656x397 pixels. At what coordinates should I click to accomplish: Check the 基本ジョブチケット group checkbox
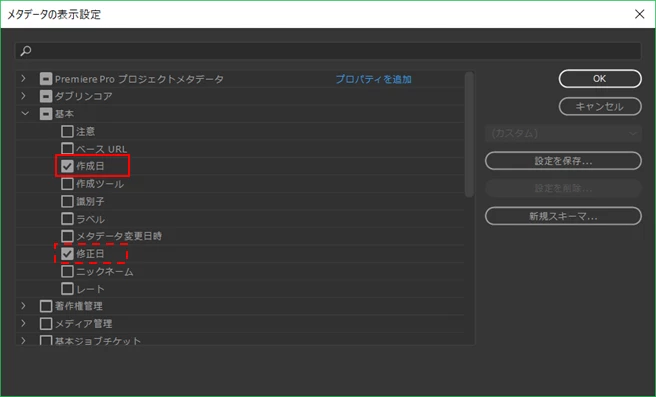pyautogui.click(x=46, y=340)
